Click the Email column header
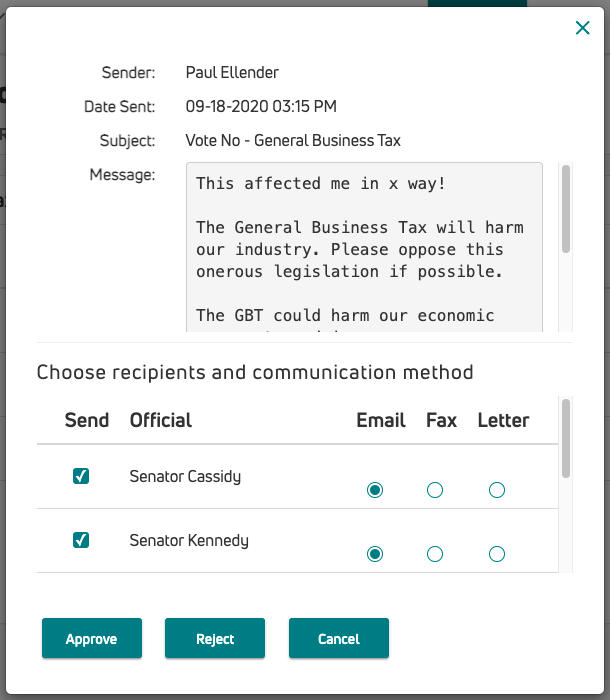Viewport: 610px width, 700px height. (381, 420)
